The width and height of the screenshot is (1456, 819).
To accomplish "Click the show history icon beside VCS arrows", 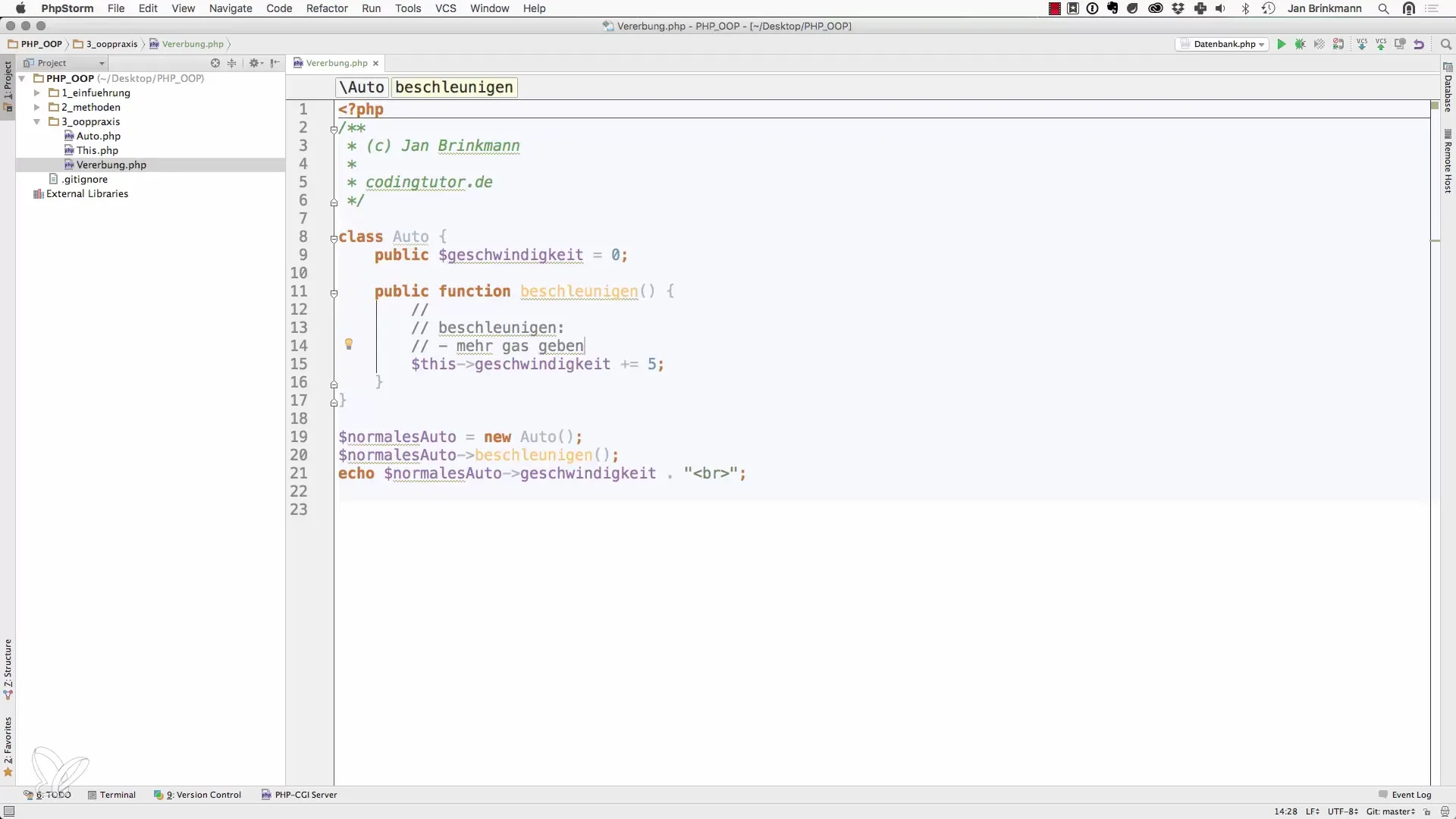I will click(x=1400, y=44).
